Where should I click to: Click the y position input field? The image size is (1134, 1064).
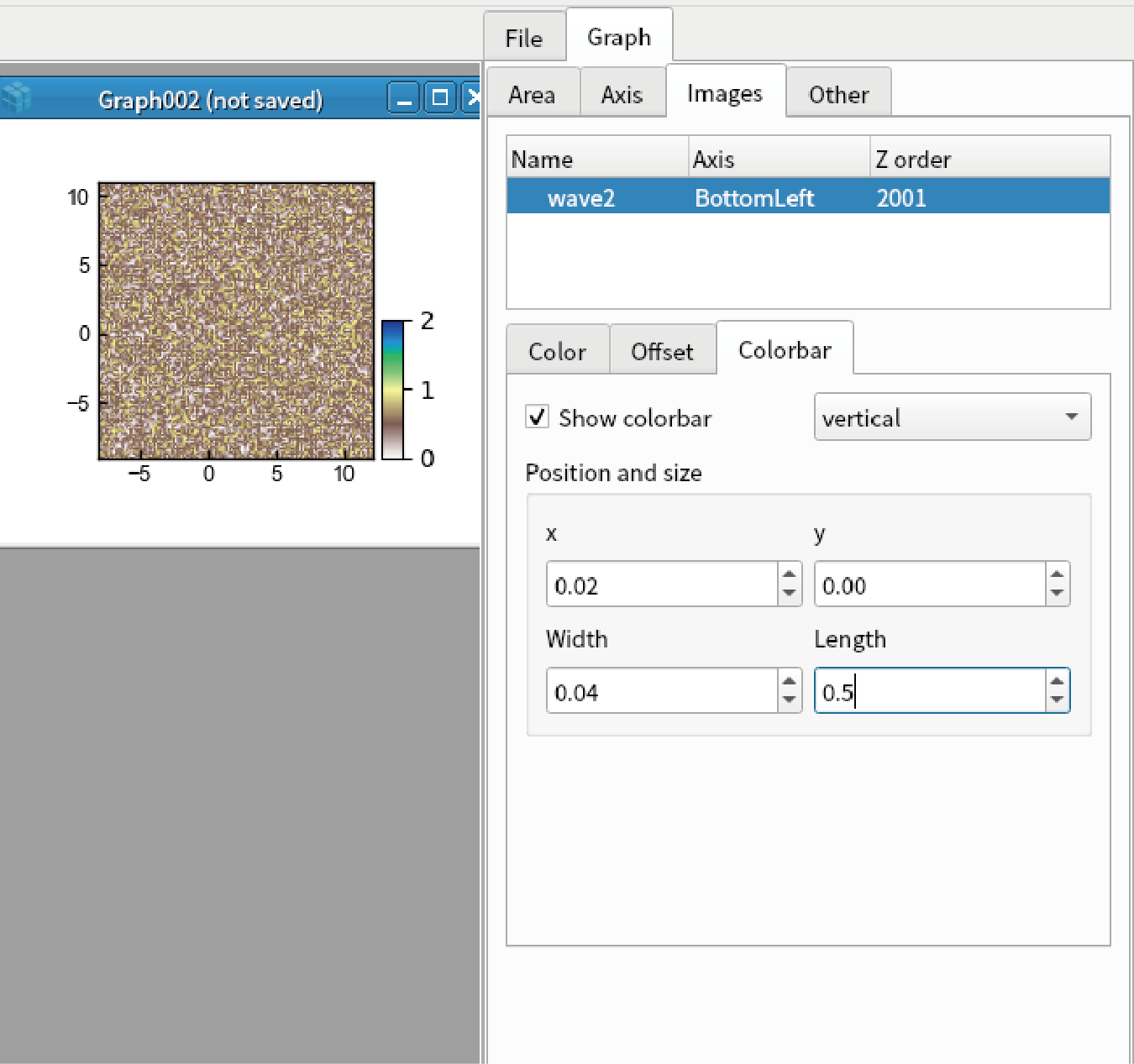pyautogui.click(x=931, y=584)
